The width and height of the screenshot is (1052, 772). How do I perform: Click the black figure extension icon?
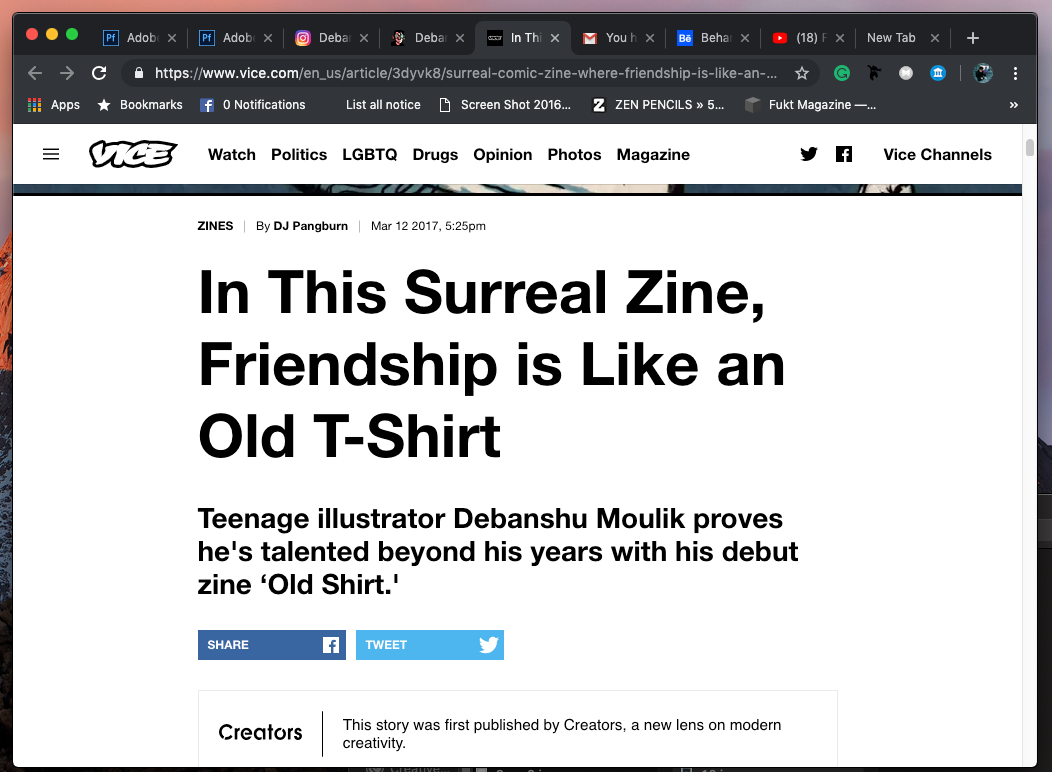(x=874, y=73)
